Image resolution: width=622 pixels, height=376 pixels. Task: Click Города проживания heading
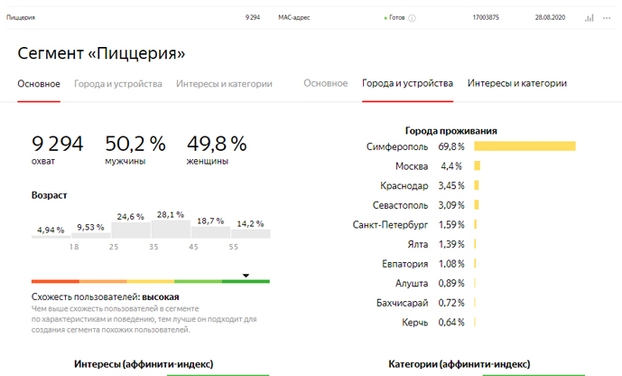click(451, 131)
